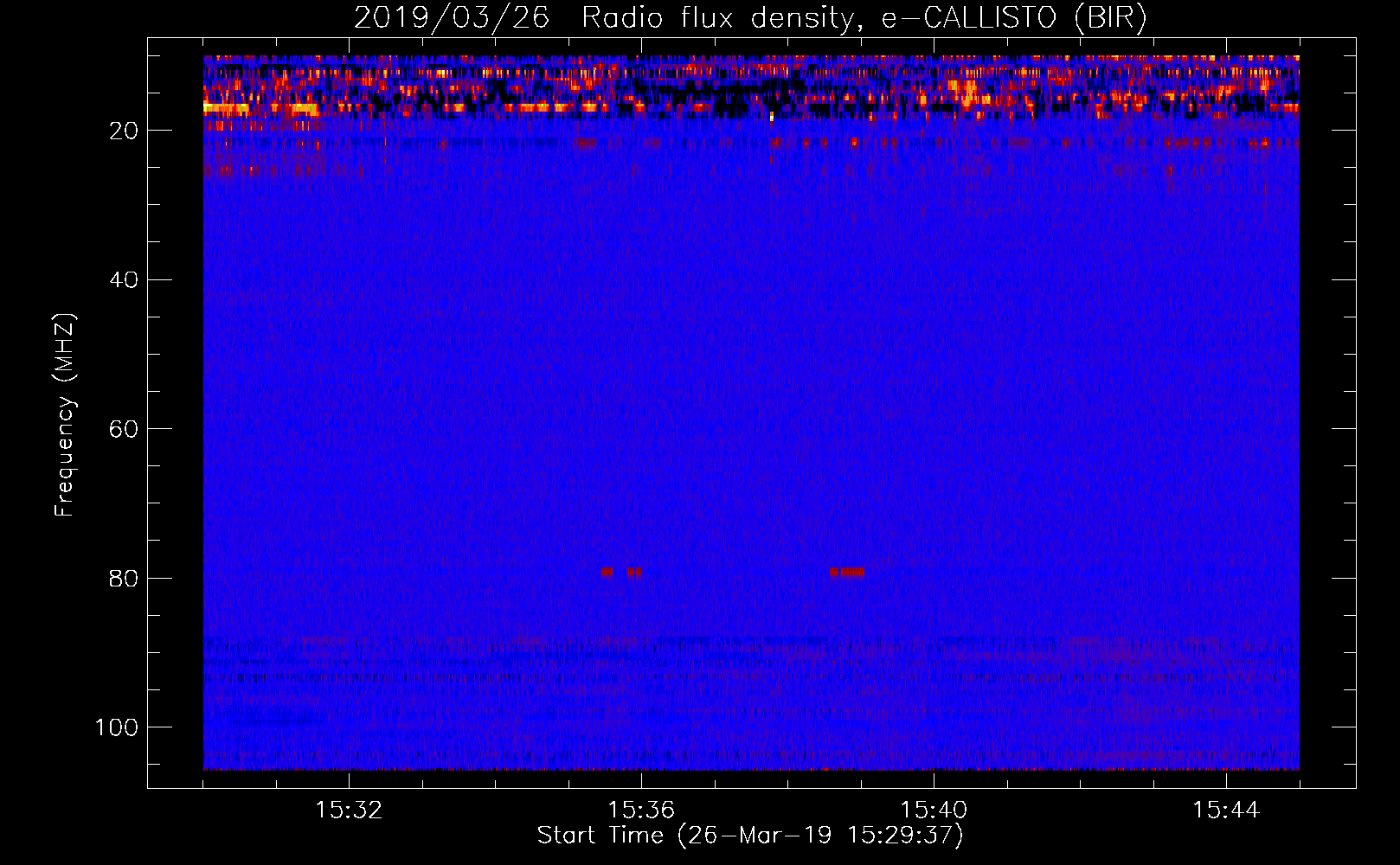Click the time tick label '15:40'
Image resolution: width=1400 pixels, height=865 pixels.
tap(934, 811)
